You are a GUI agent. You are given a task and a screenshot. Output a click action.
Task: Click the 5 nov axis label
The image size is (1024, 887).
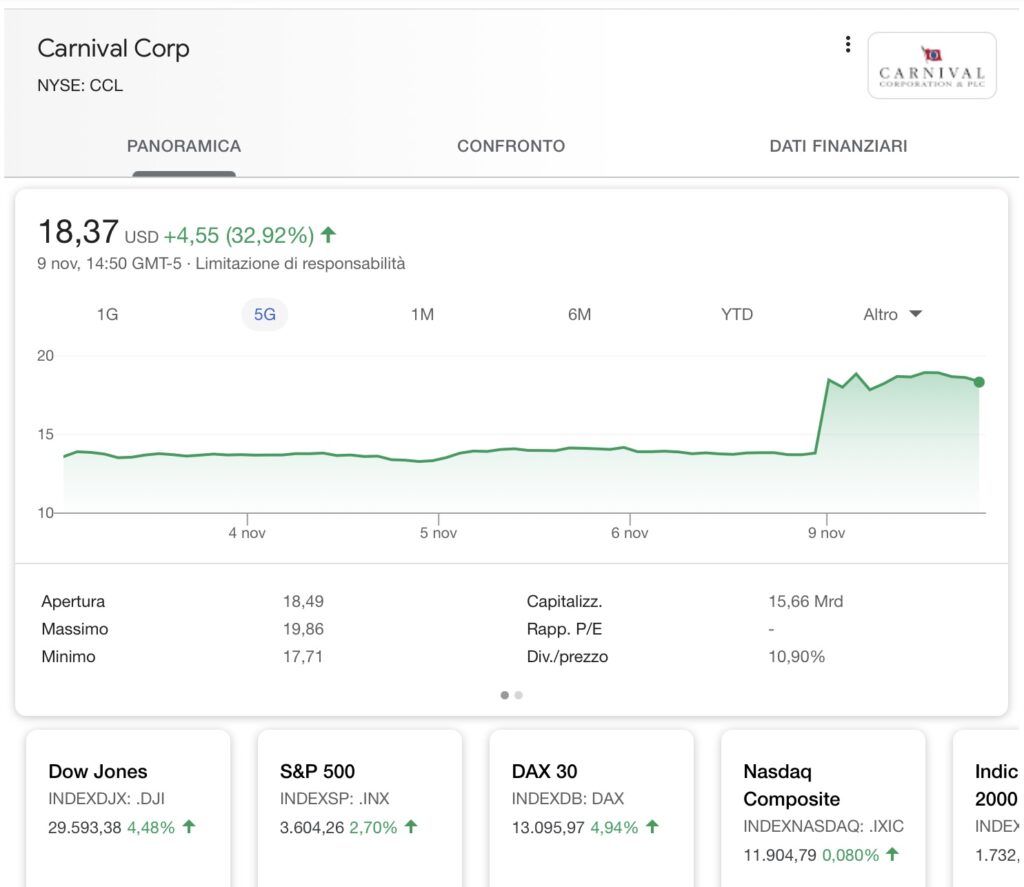pos(438,533)
